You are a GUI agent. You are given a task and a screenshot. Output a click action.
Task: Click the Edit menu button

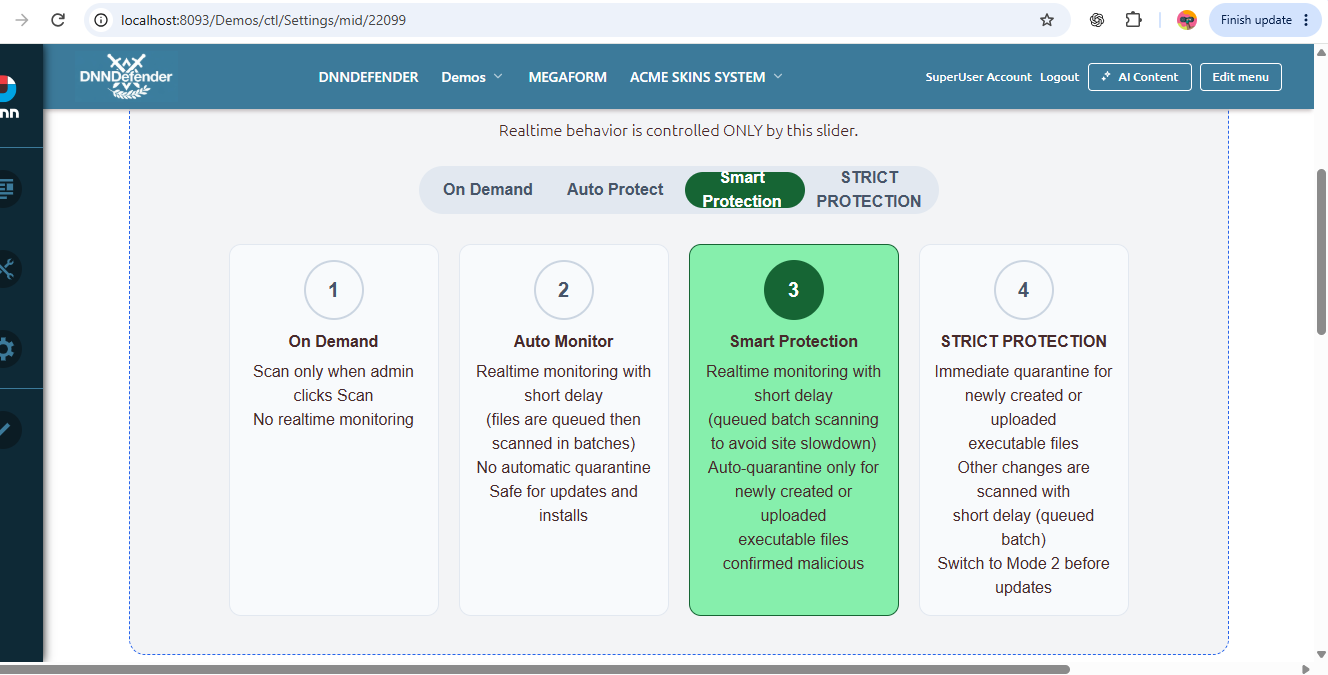point(1240,77)
